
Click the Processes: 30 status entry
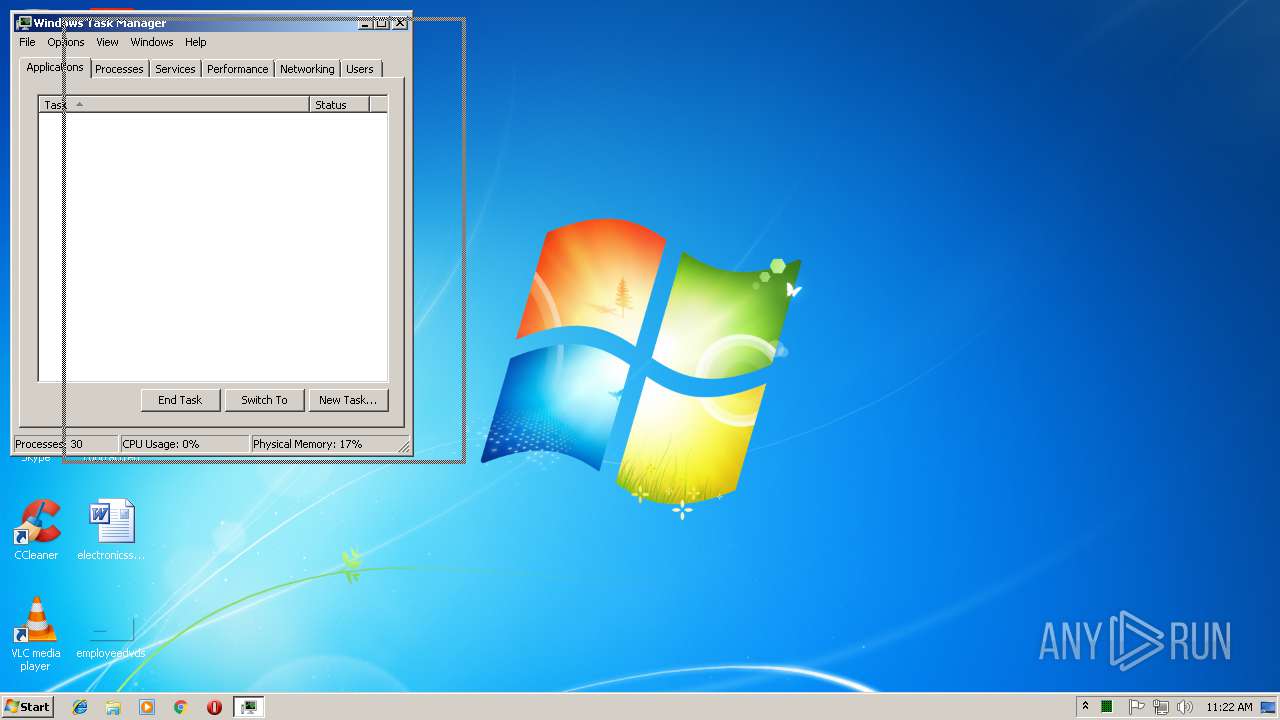[x=65, y=444]
